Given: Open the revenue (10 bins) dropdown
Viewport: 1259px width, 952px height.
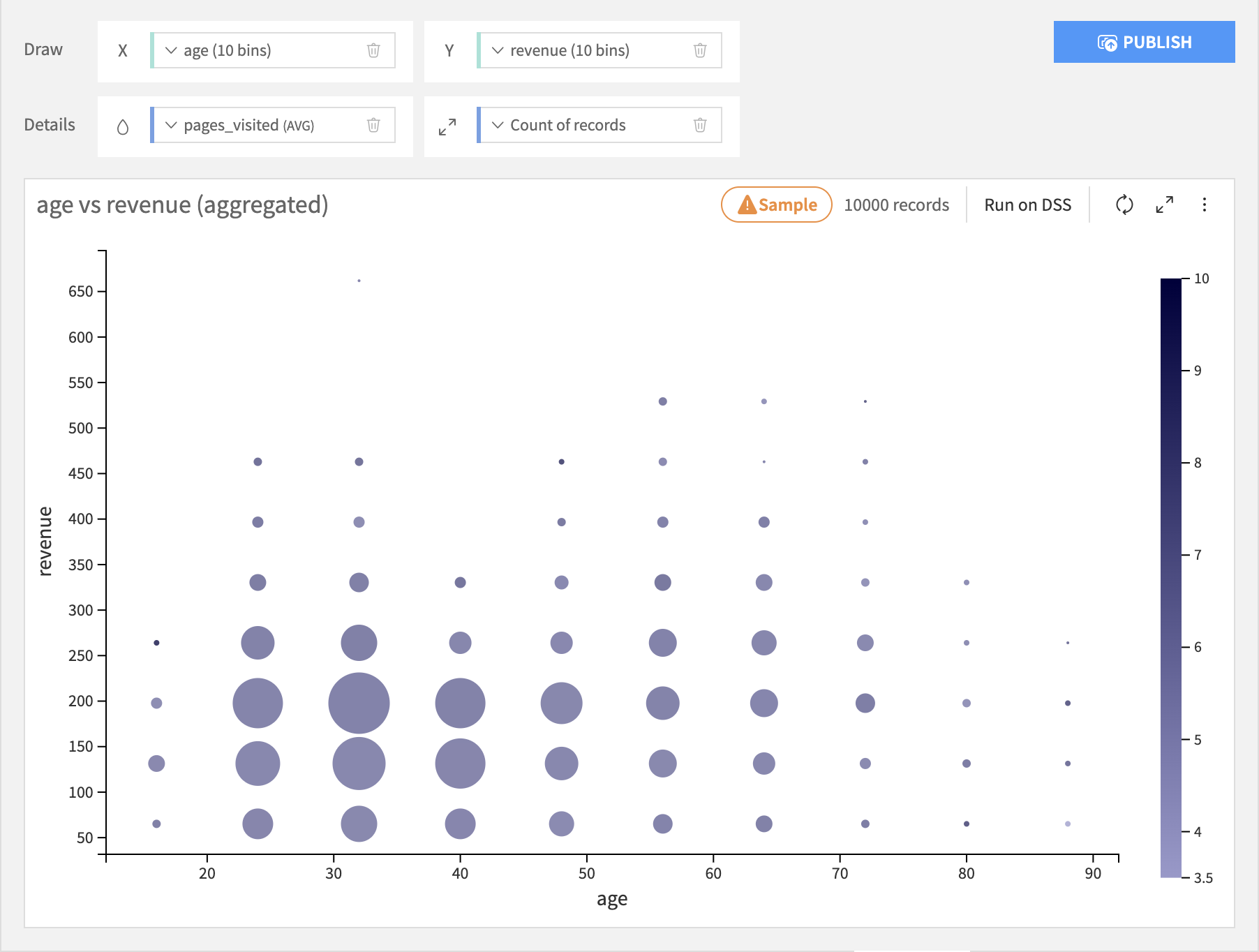Looking at the screenshot, I should click(x=498, y=50).
